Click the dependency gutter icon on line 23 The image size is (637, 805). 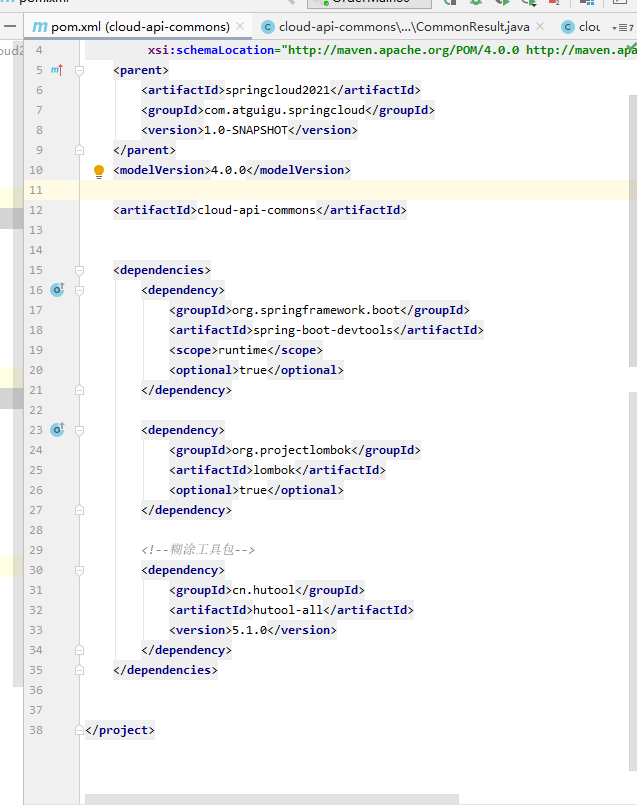tap(57, 430)
